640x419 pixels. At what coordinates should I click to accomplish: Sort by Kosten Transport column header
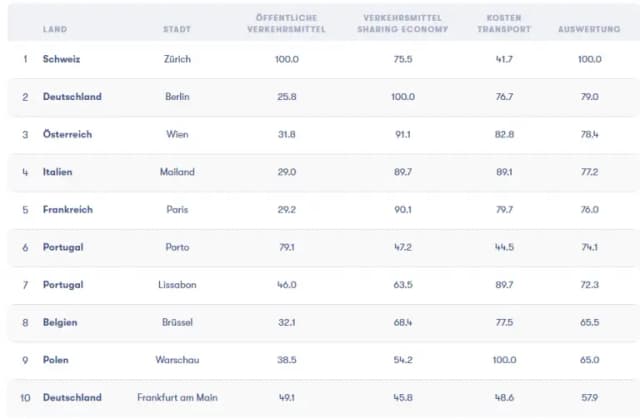point(504,24)
